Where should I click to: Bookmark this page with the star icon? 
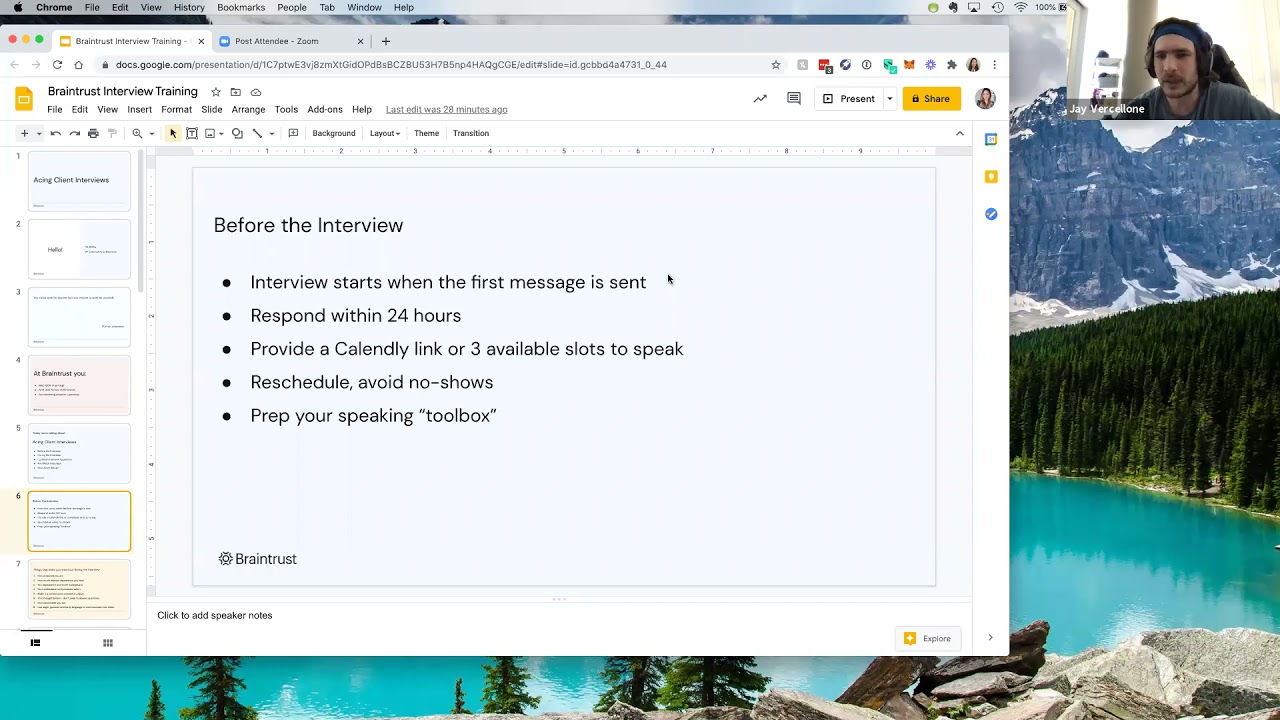775,65
